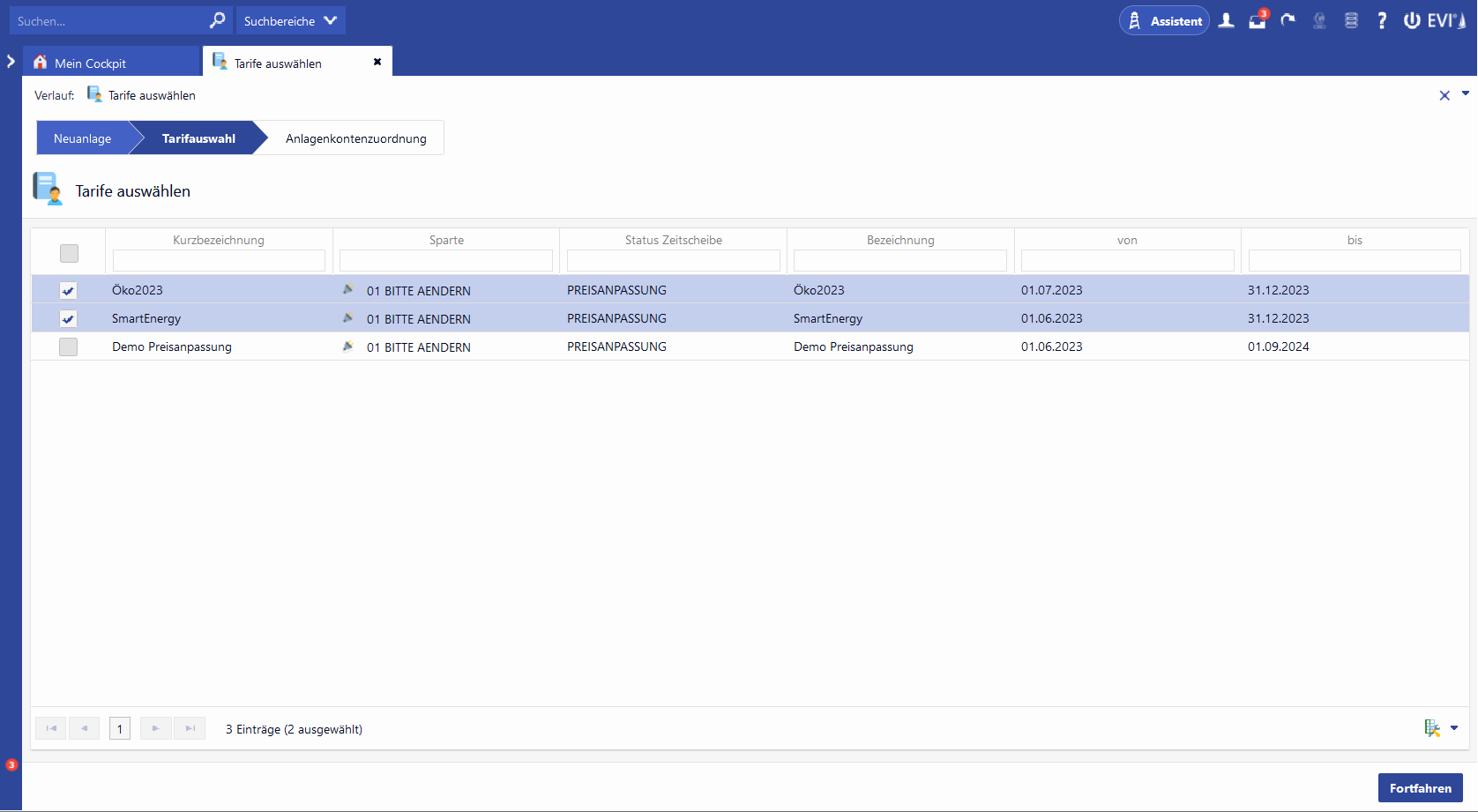The width and height of the screenshot is (1478, 812).
Task: Open the help question mark icon
Action: pyautogui.click(x=1382, y=20)
